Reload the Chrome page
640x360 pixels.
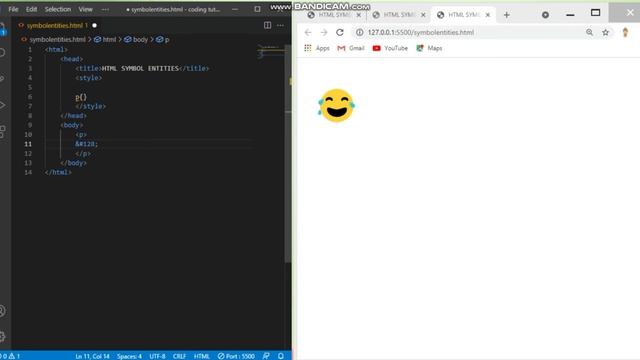tap(340, 32)
